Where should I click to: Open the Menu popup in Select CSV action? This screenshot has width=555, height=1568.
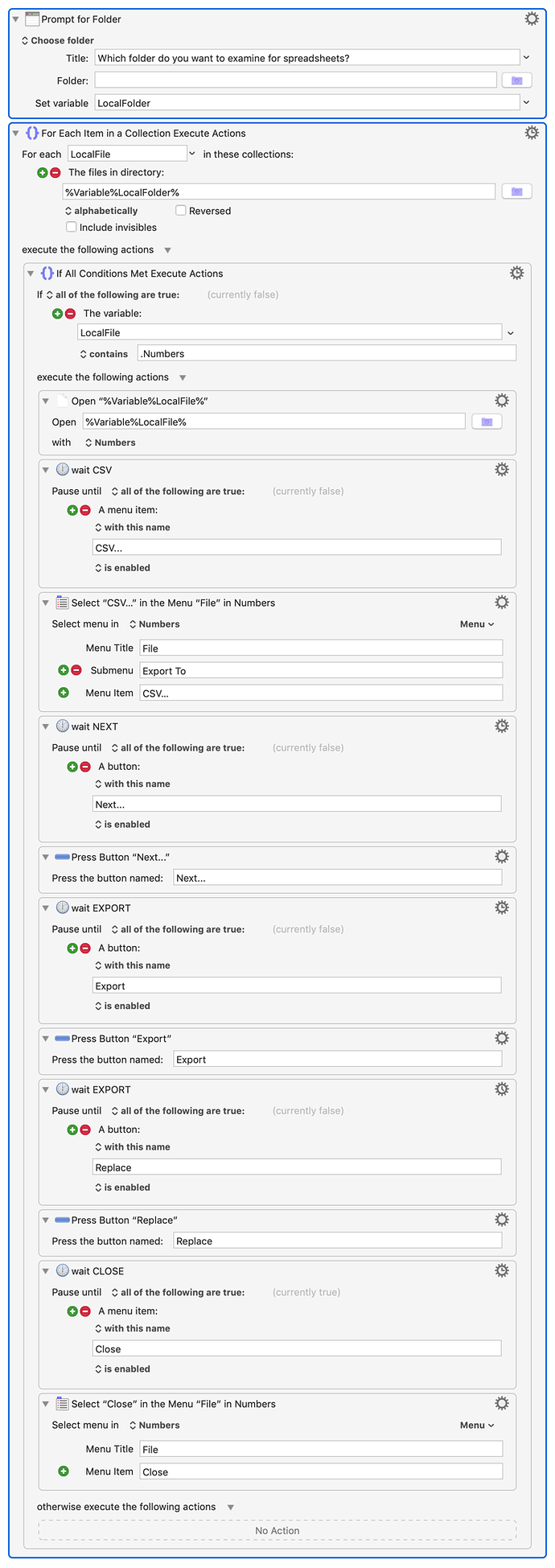pos(477,624)
